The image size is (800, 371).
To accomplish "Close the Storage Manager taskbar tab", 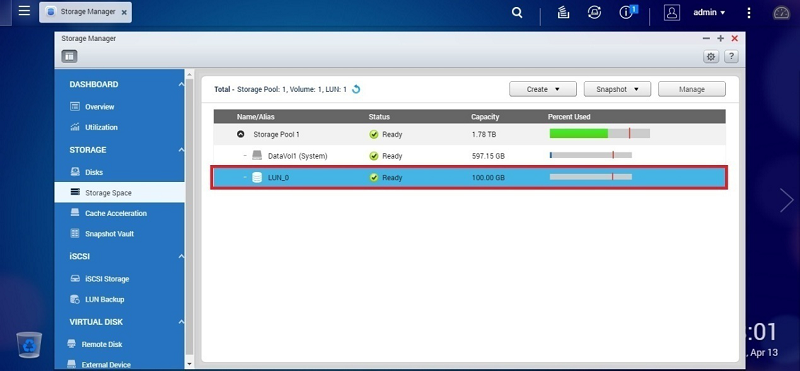I will pos(124,12).
